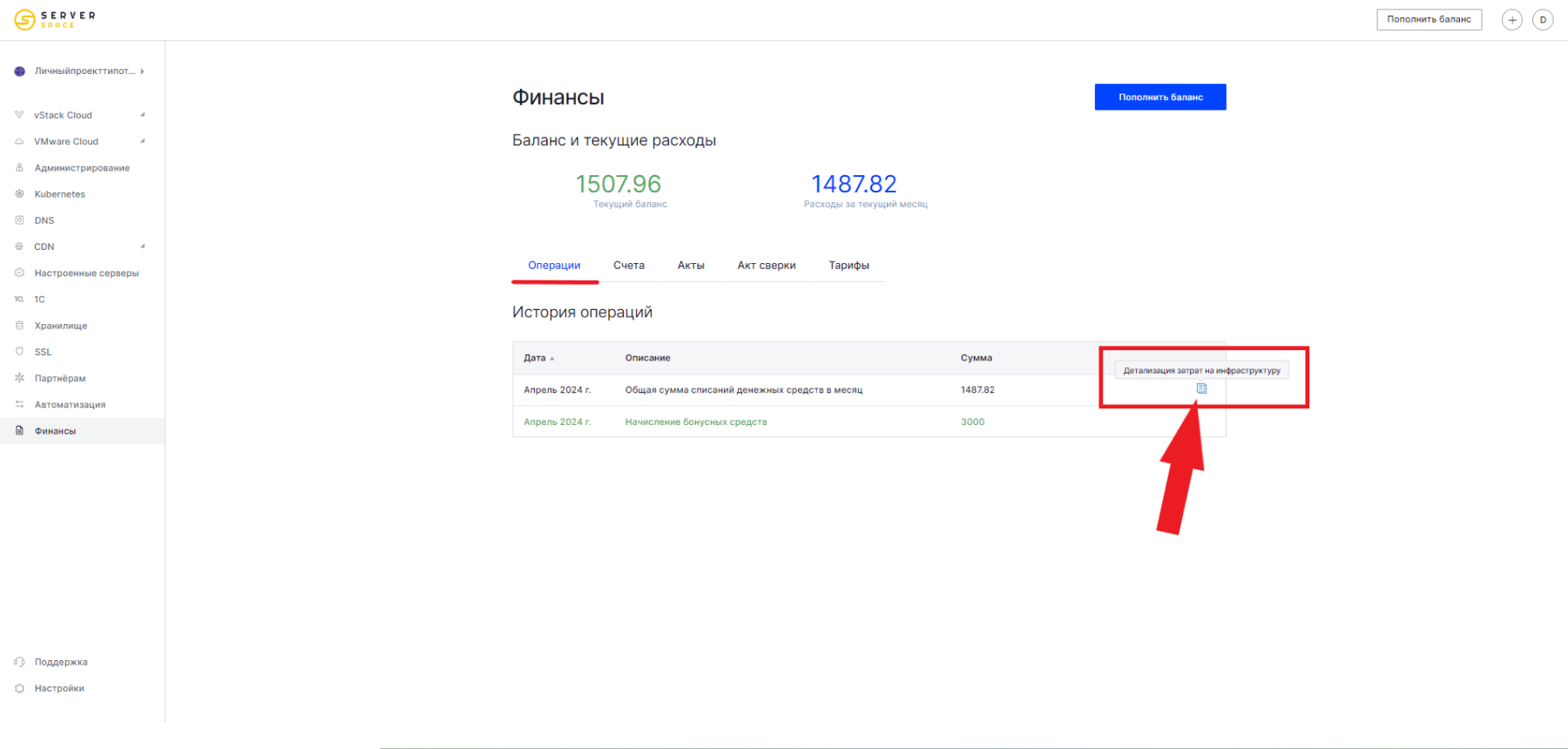Click the Сумма column header

point(977,358)
